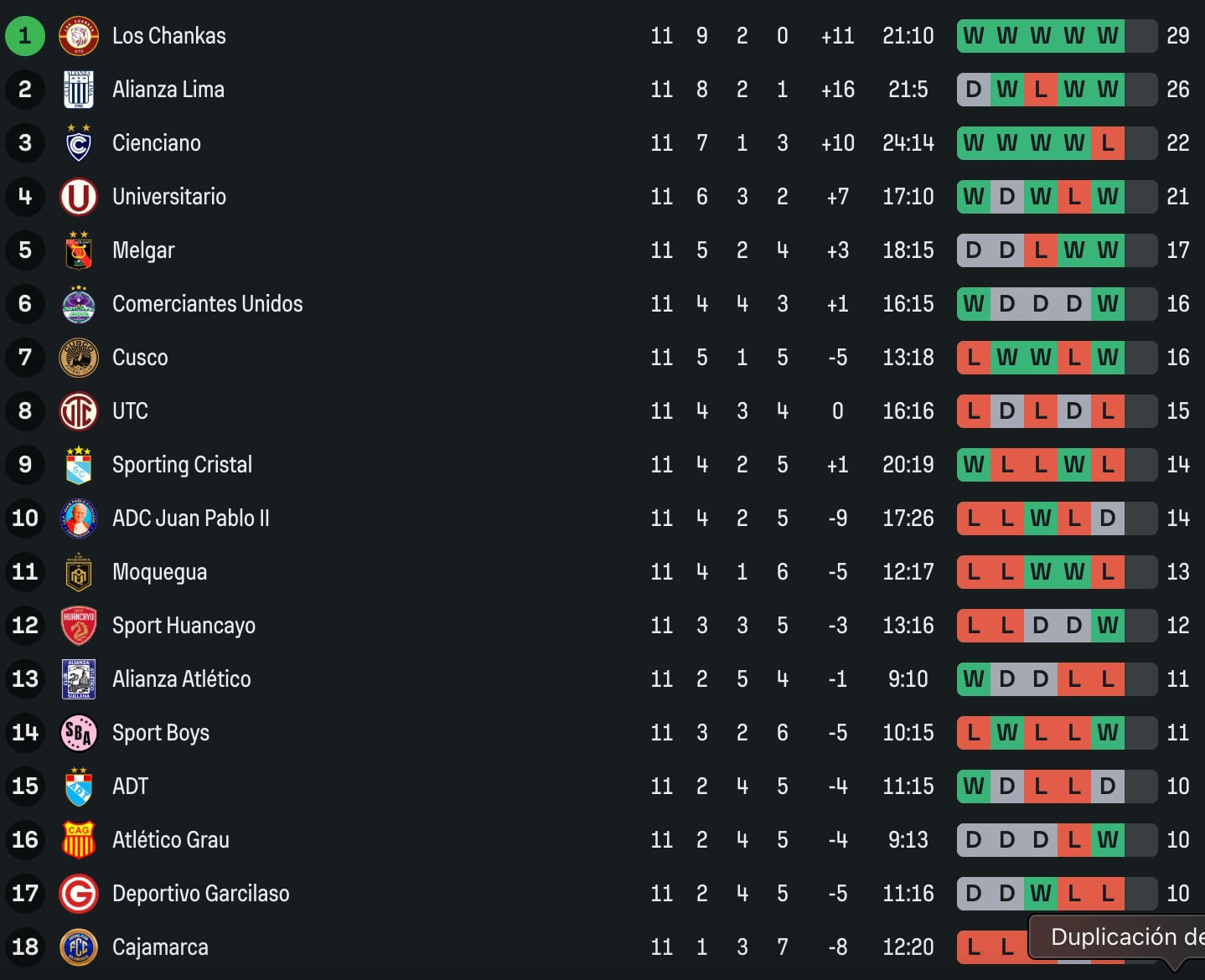Click the Universitario crest icon
1205x980 pixels.
click(79, 196)
